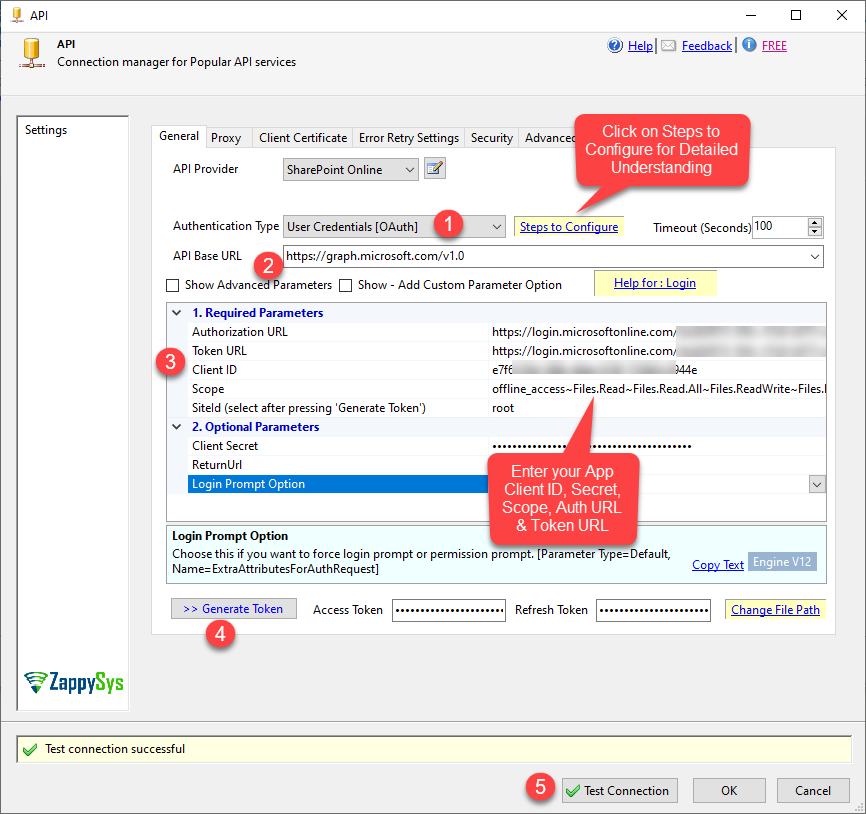The height and width of the screenshot is (814, 866).
Task: Open the Feedback link
Action: pyautogui.click(x=707, y=46)
